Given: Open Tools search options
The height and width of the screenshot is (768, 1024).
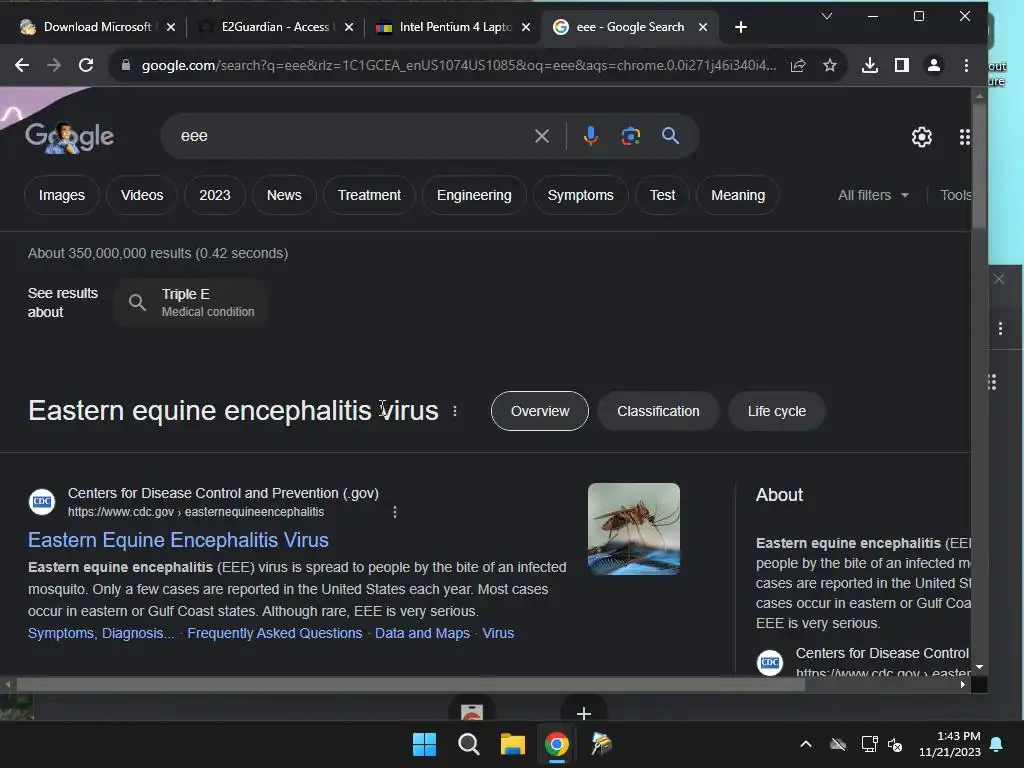Looking at the screenshot, I should [x=955, y=195].
